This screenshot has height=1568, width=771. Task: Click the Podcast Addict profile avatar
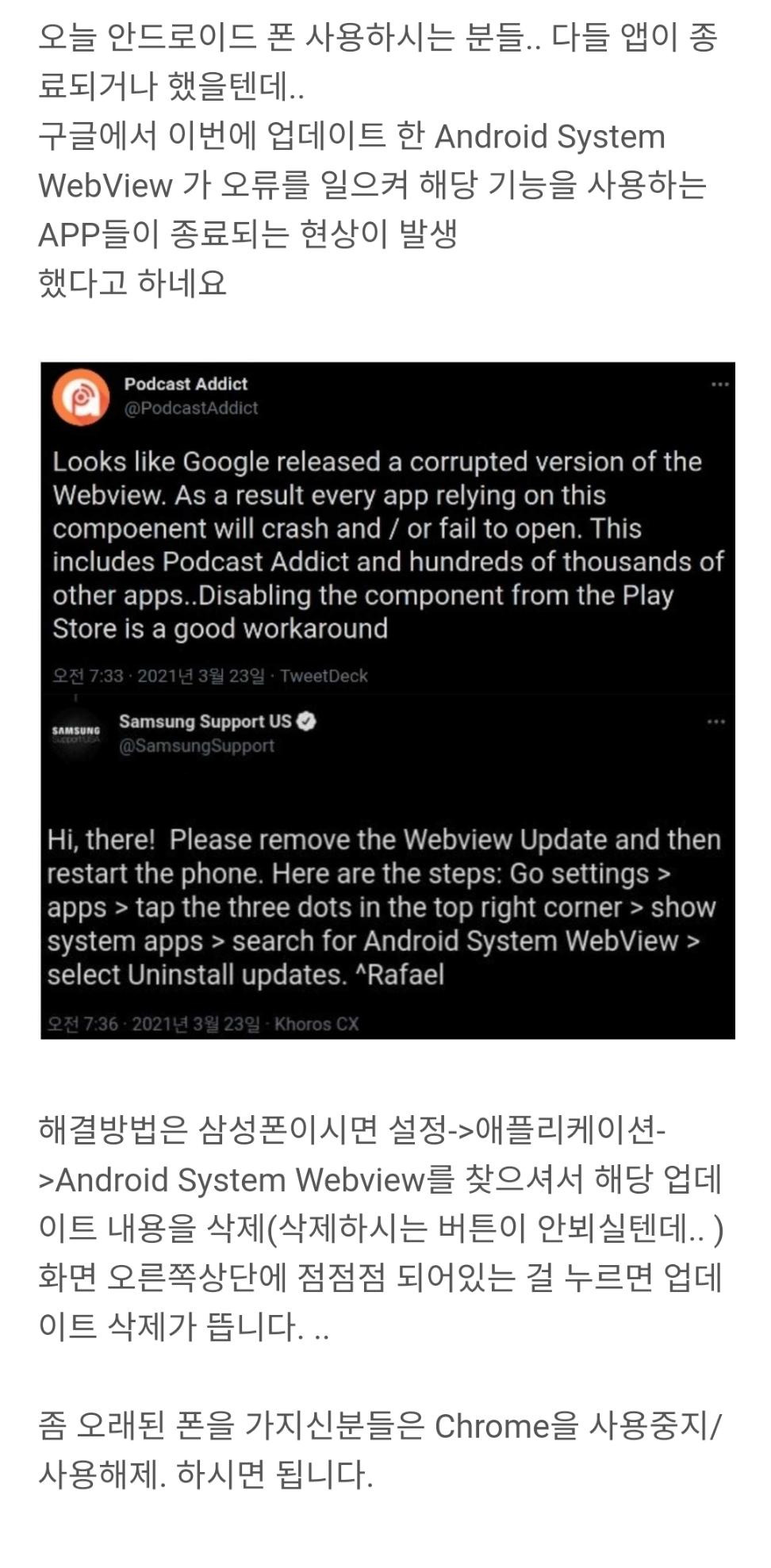[81, 397]
